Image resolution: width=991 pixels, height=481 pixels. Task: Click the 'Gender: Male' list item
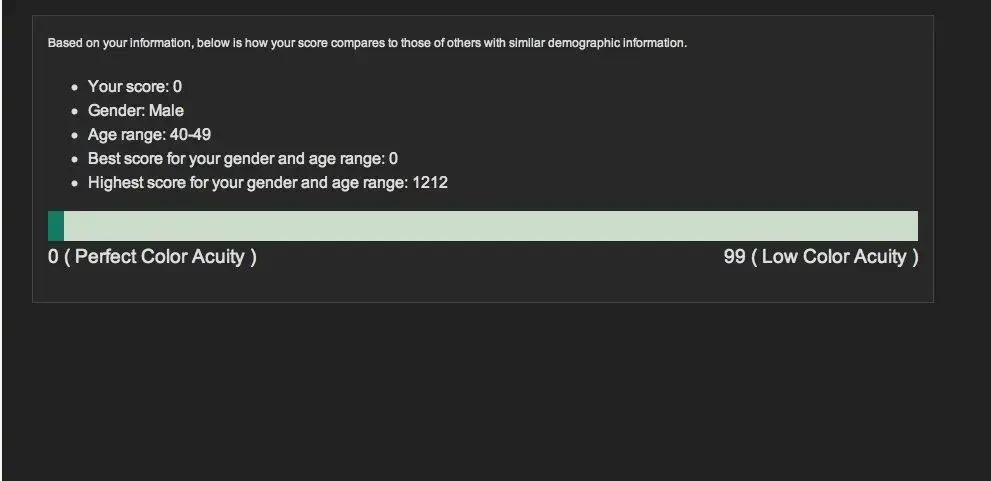pos(136,111)
